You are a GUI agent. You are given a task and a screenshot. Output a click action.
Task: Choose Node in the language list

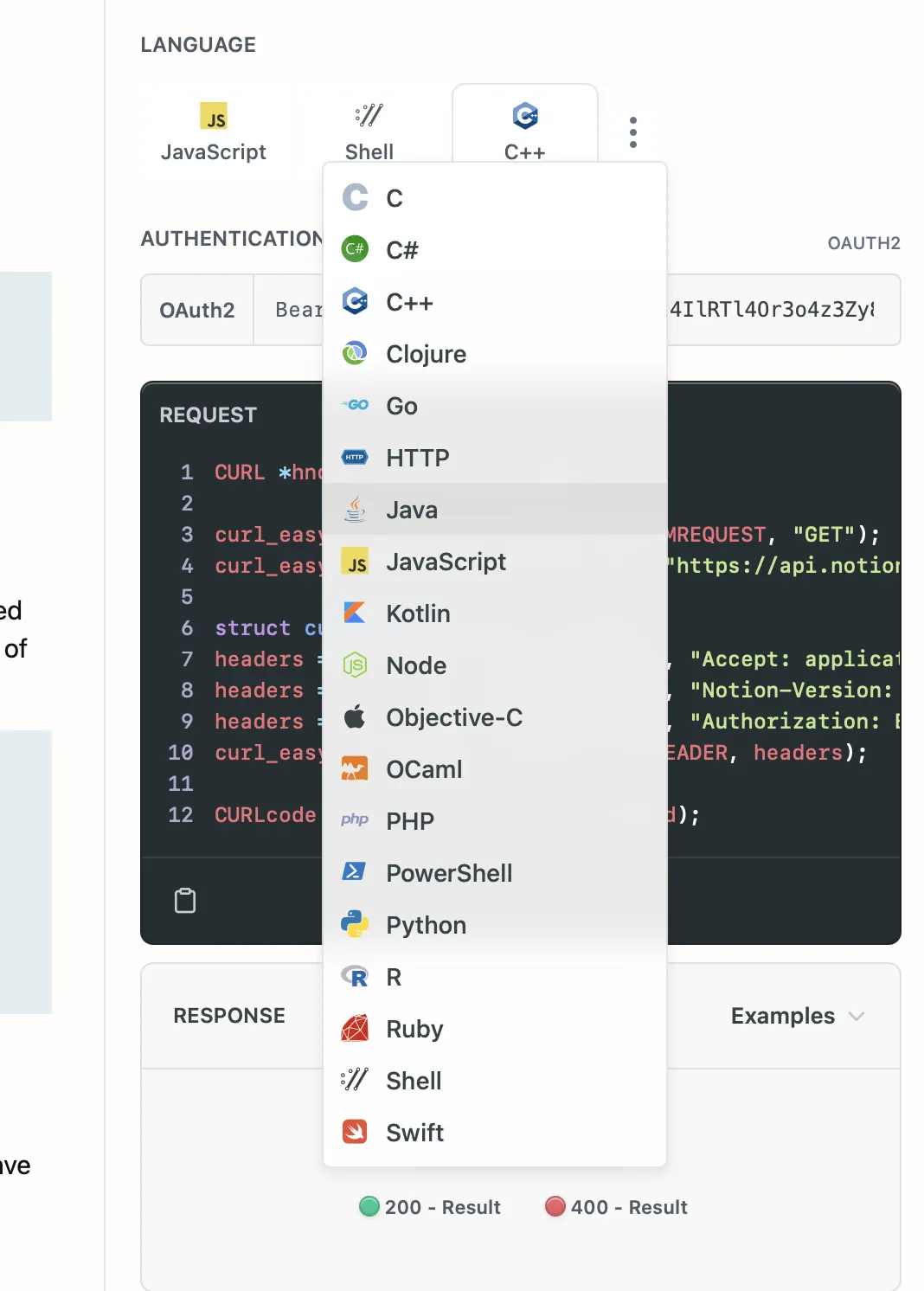click(494, 665)
